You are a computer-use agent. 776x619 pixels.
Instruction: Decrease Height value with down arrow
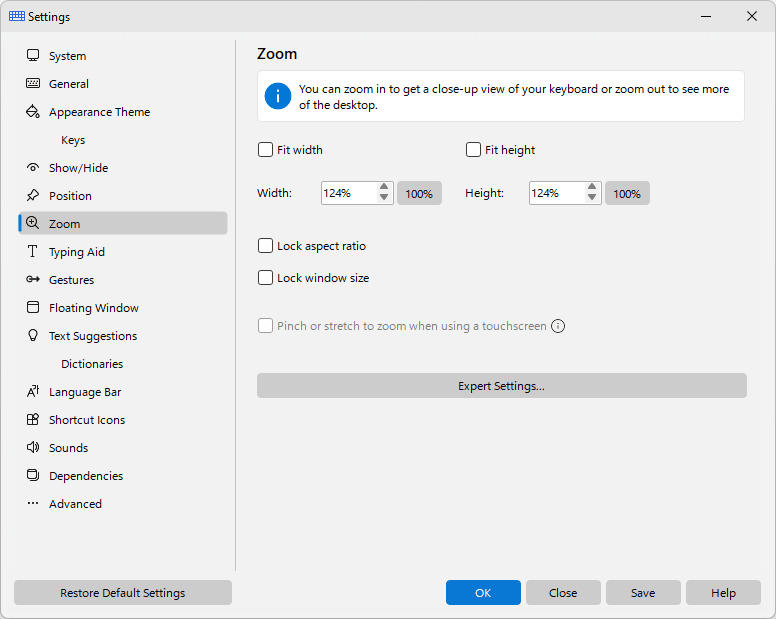pyautogui.click(x=592, y=197)
